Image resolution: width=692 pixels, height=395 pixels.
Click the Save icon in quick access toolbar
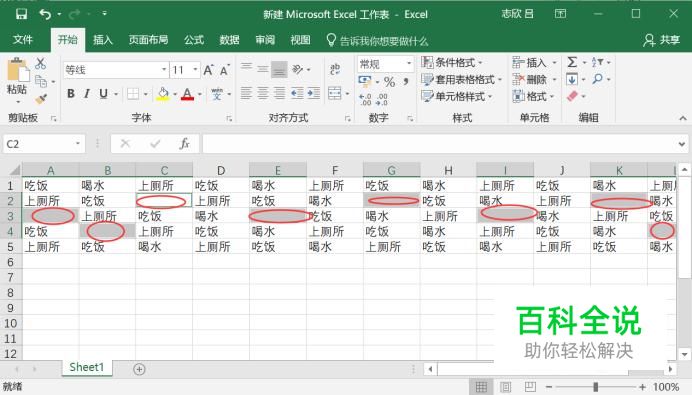click(21, 14)
